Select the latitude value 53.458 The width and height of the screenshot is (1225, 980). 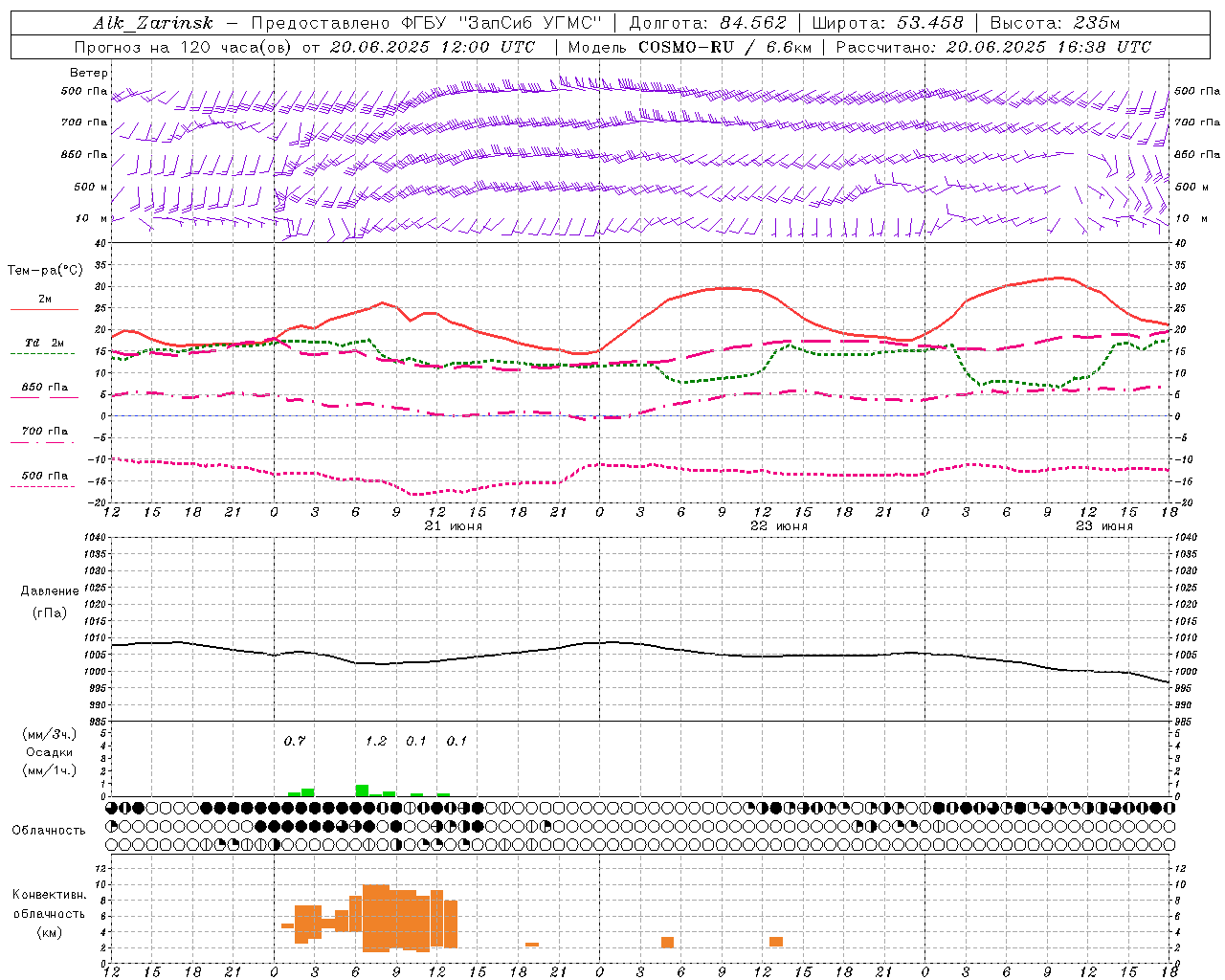pos(929,23)
